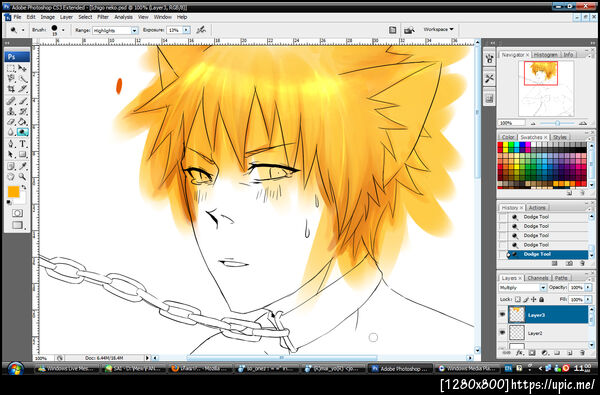Open the Brush preset picker arrow
The width and height of the screenshot is (600, 395).
point(63,30)
